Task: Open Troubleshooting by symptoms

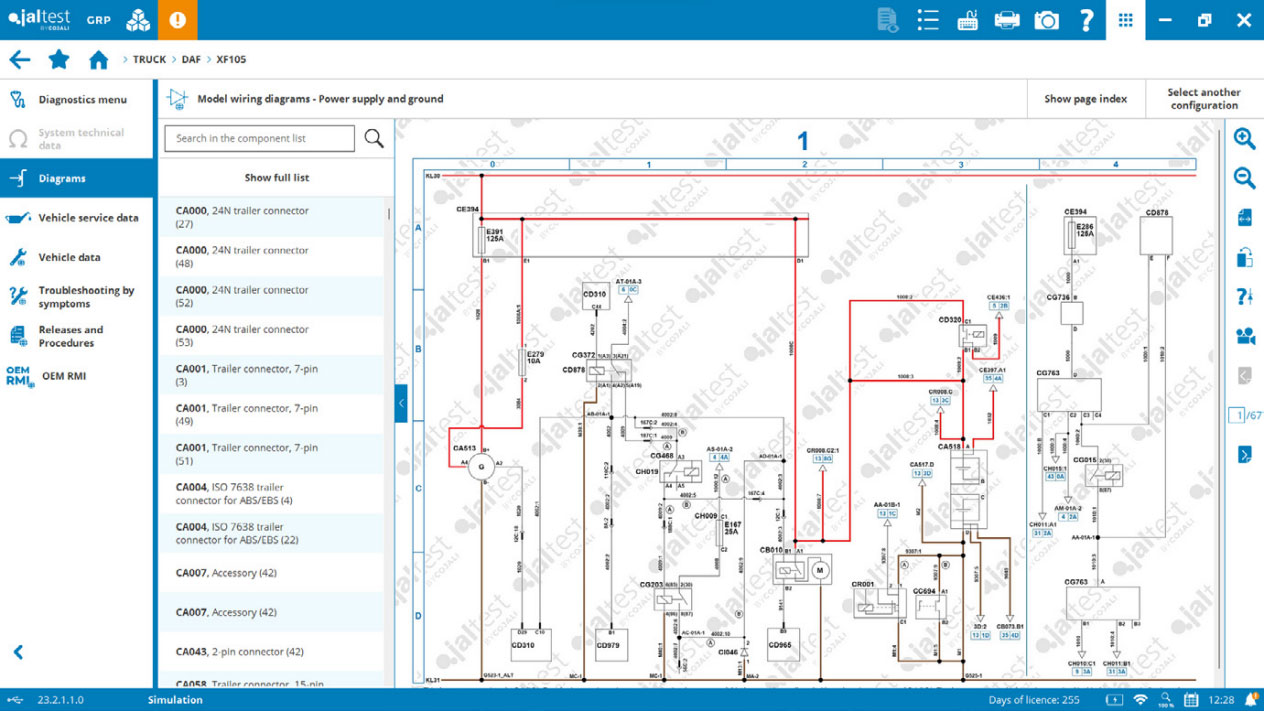Action: pyautogui.click(x=77, y=297)
